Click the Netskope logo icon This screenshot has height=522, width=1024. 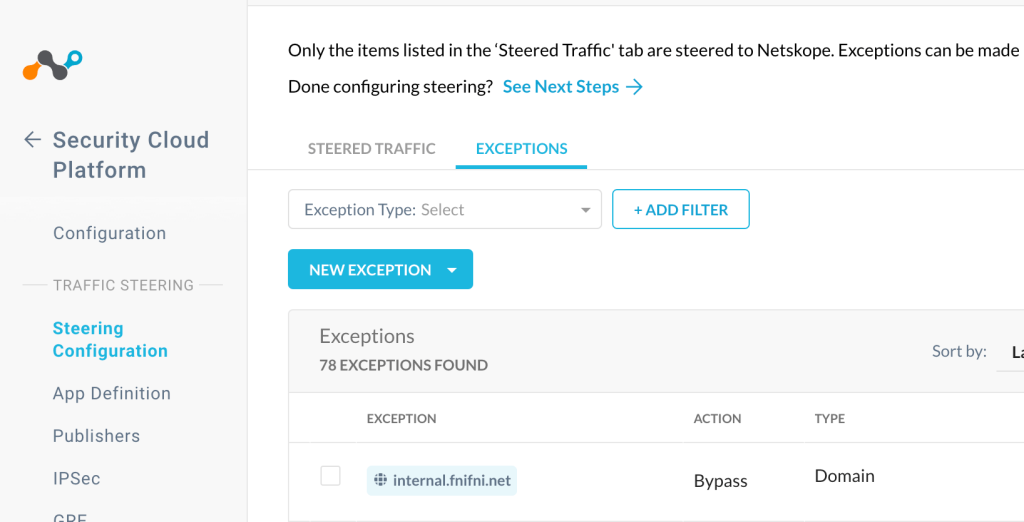tap(52, 65)
